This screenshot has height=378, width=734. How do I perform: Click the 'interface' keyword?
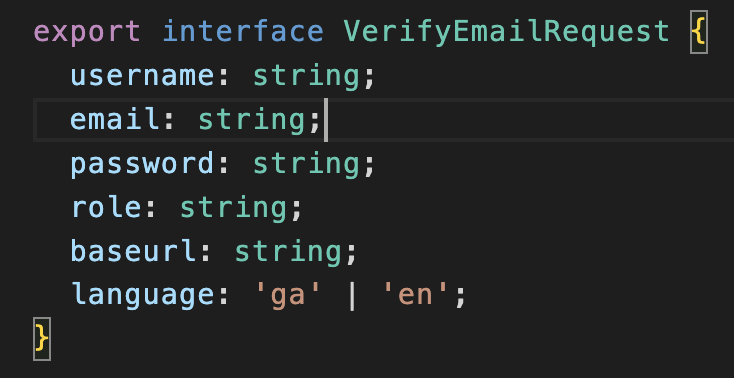click(243, 31)
